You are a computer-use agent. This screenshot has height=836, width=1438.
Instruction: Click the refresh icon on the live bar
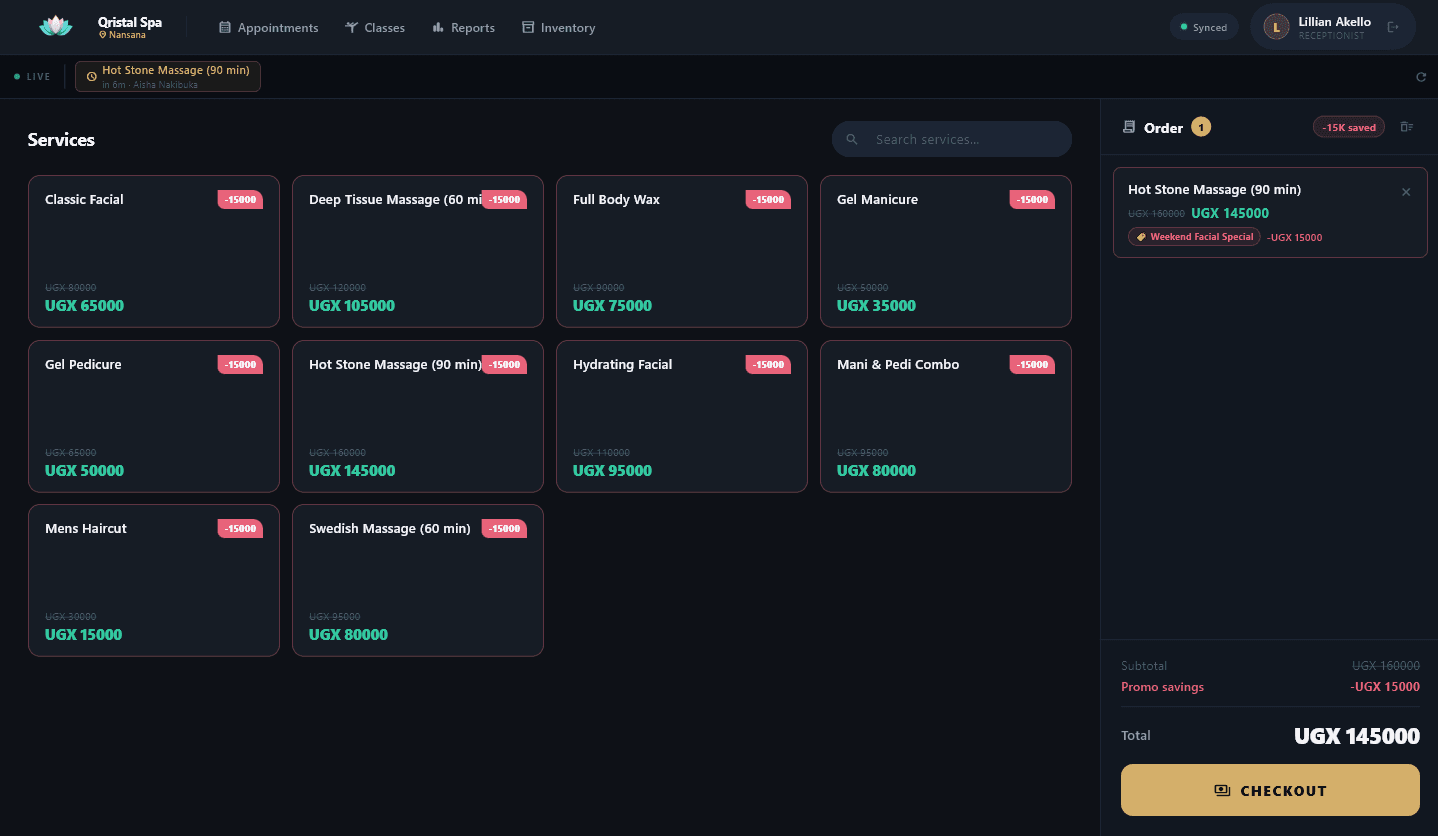tap(1421, 77)
